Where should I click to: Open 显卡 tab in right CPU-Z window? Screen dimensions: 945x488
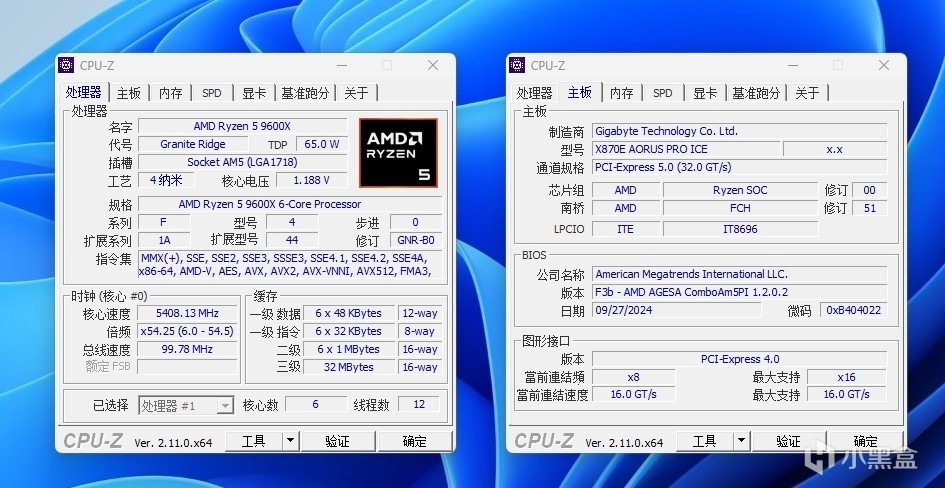pos(705,93)
